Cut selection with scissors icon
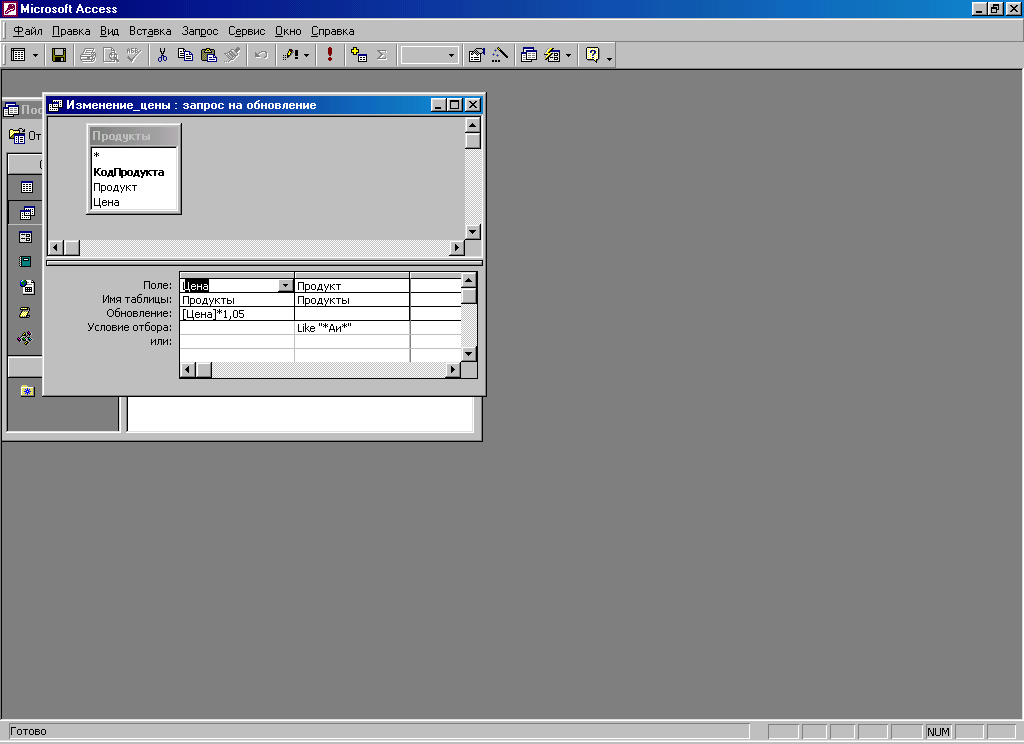The image size is (1024, 744). pos(162,56)
